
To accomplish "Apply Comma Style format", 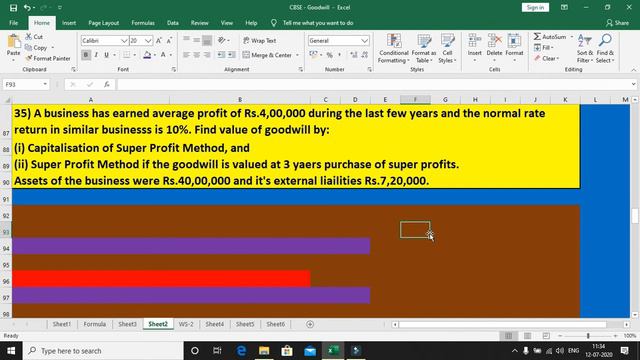I will coord(339,55).
